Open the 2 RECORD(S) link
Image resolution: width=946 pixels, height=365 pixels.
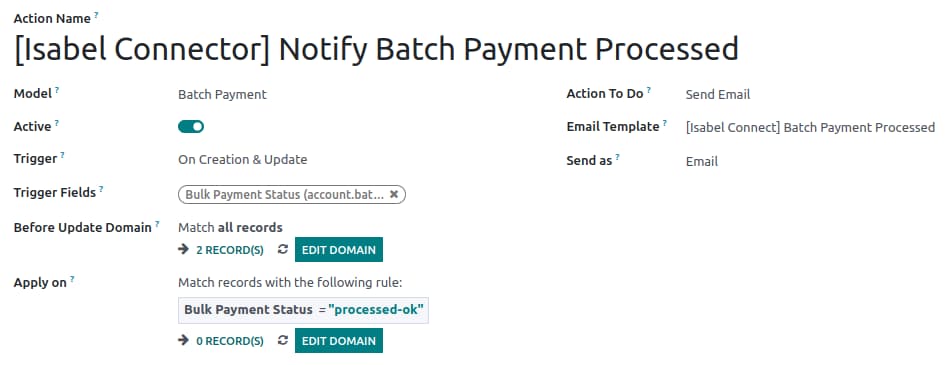tap(230, 250)
